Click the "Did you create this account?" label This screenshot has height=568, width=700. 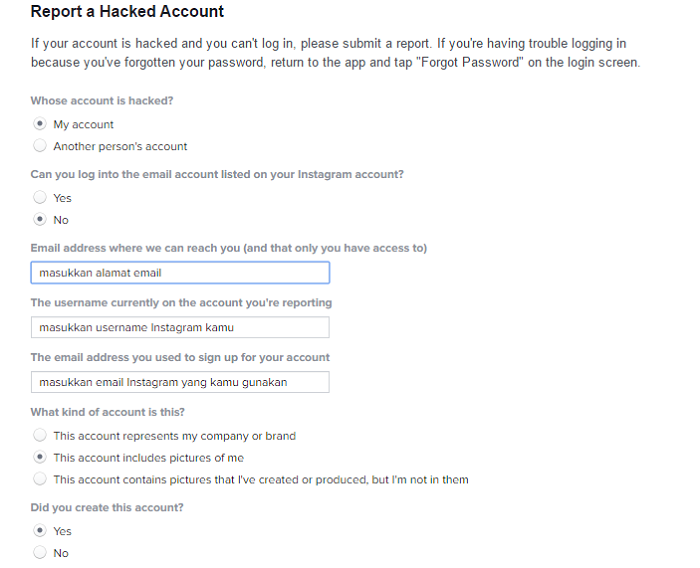click(105, 507)
